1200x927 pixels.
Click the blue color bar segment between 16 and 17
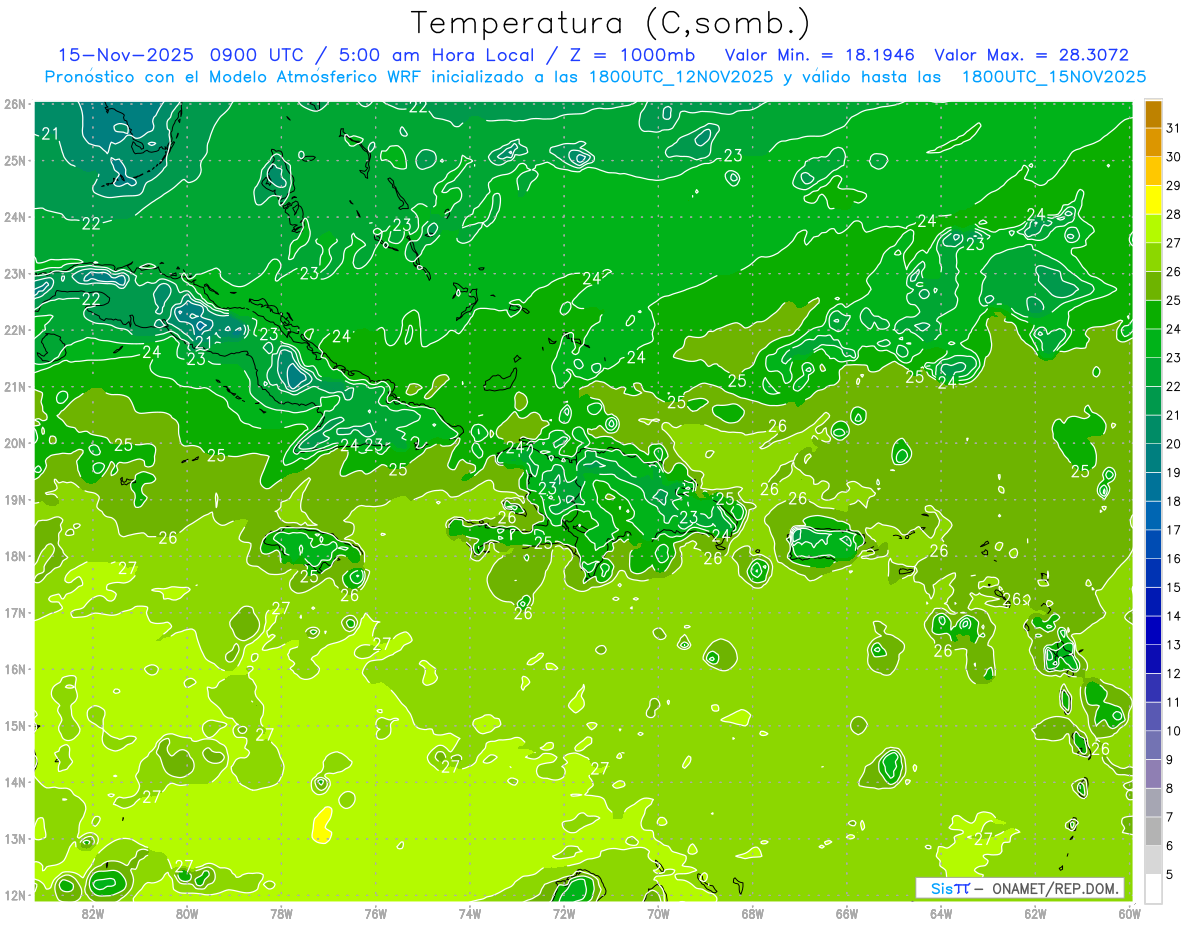pyautogui.click(x=1153, y=544)
